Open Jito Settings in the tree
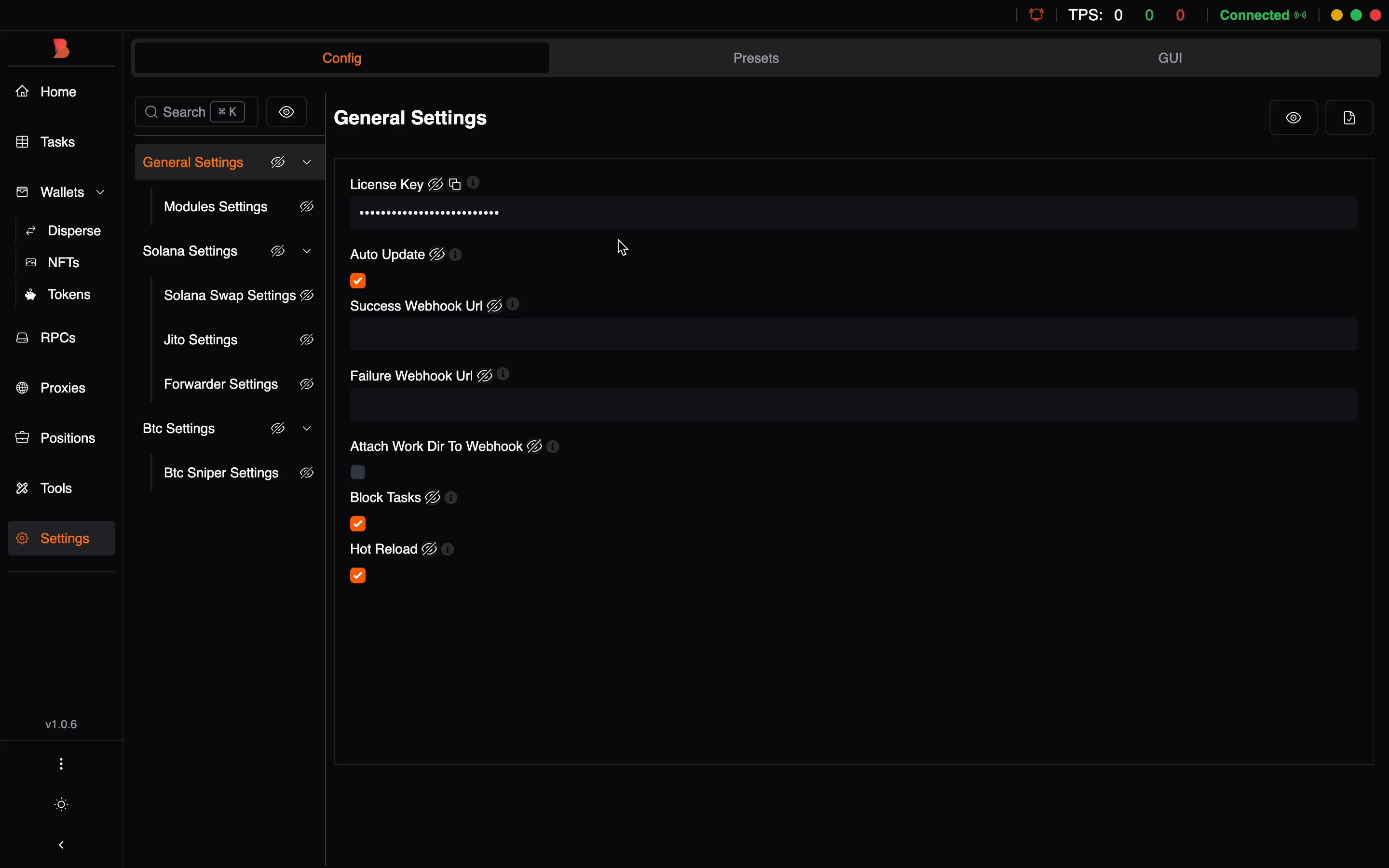1389x868 pixels. 201,340
